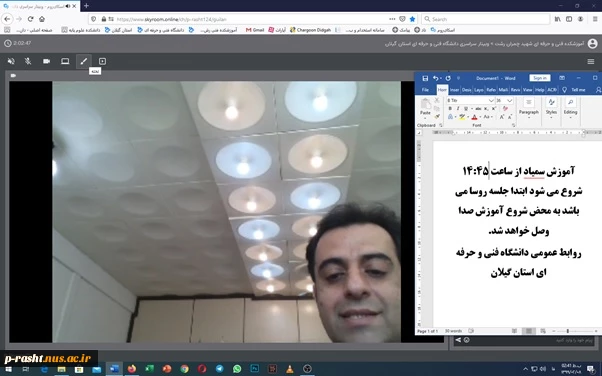Switch to the Mailings tab in Word

click(503, 90)
